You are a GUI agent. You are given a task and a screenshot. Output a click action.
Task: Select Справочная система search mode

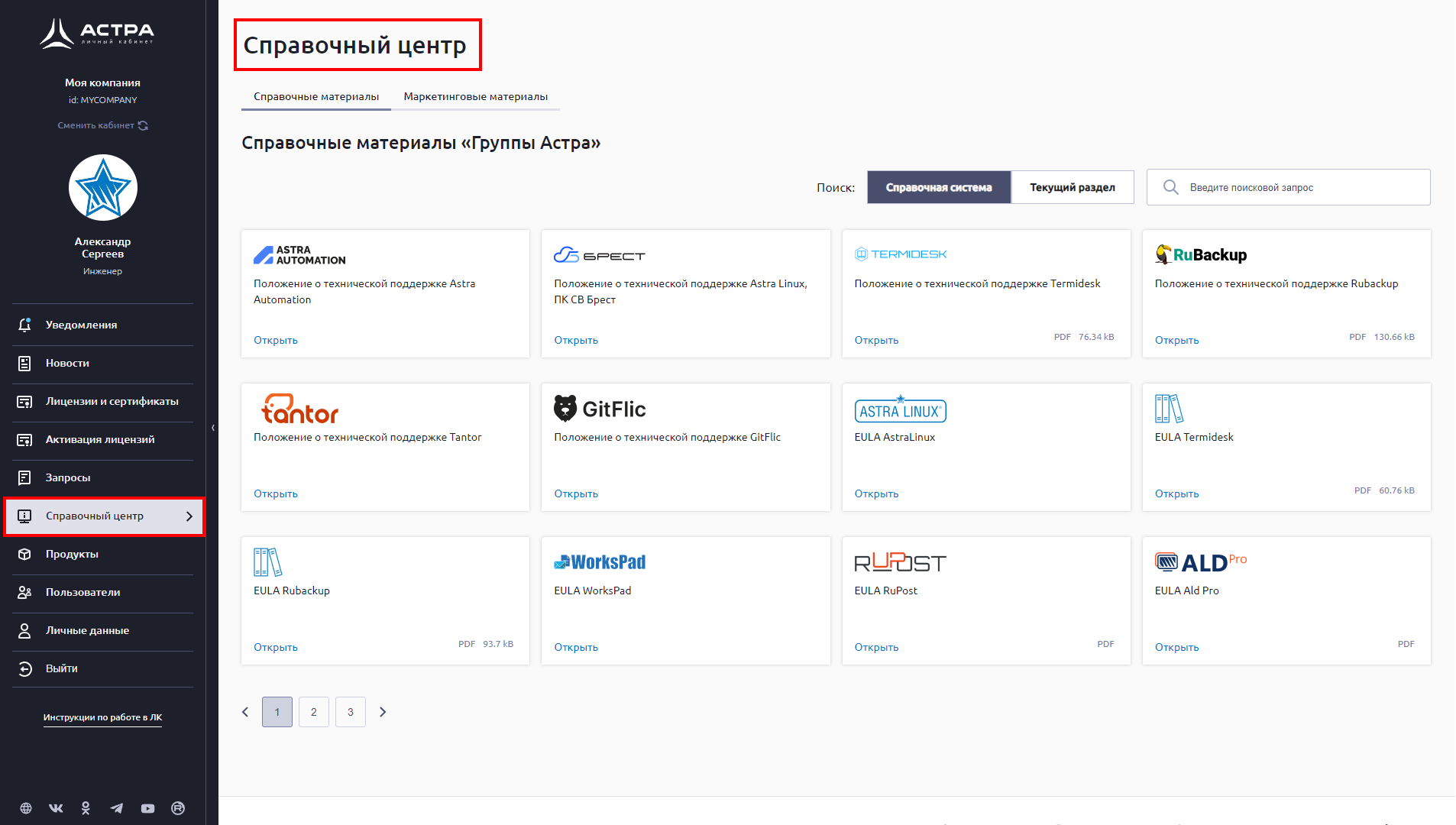point(938,187)
